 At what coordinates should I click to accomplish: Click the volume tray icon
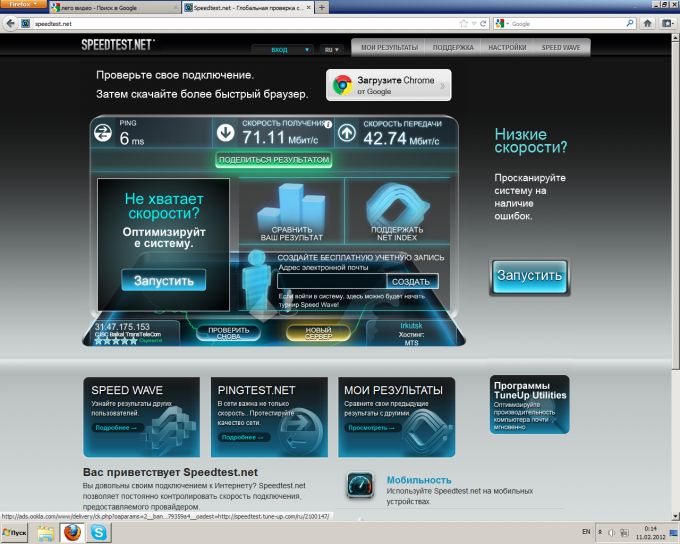(x=611, y=532)
